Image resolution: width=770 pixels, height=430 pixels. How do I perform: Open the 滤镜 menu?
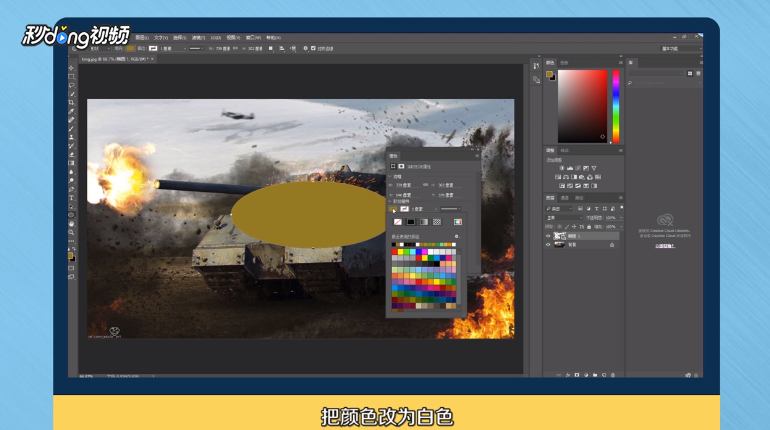(x=198, y=38)
